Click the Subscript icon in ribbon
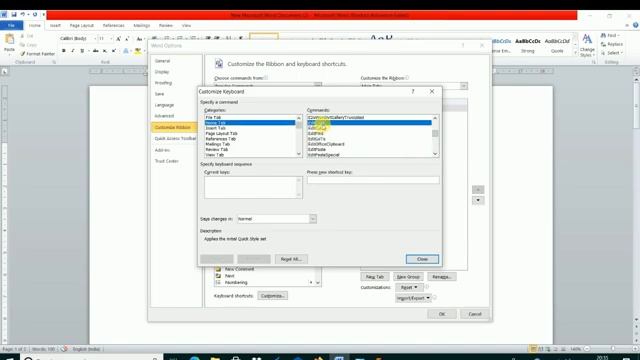Viewport: 640px width, 360px height. (x=105, y=51)
